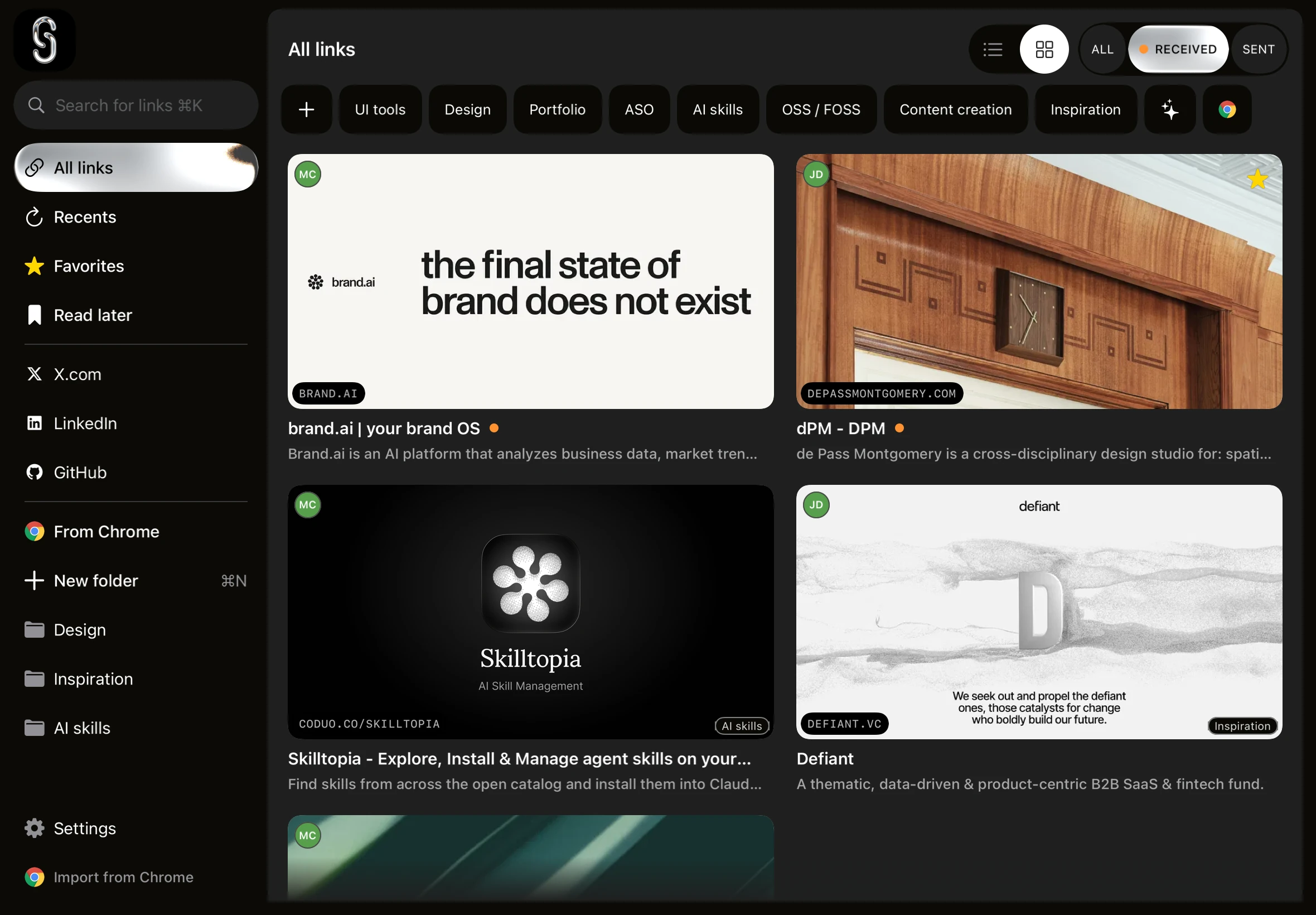Viewport: 1316px width, 915px height.
Task: Click the Settings gear icon
Action: 35,828
